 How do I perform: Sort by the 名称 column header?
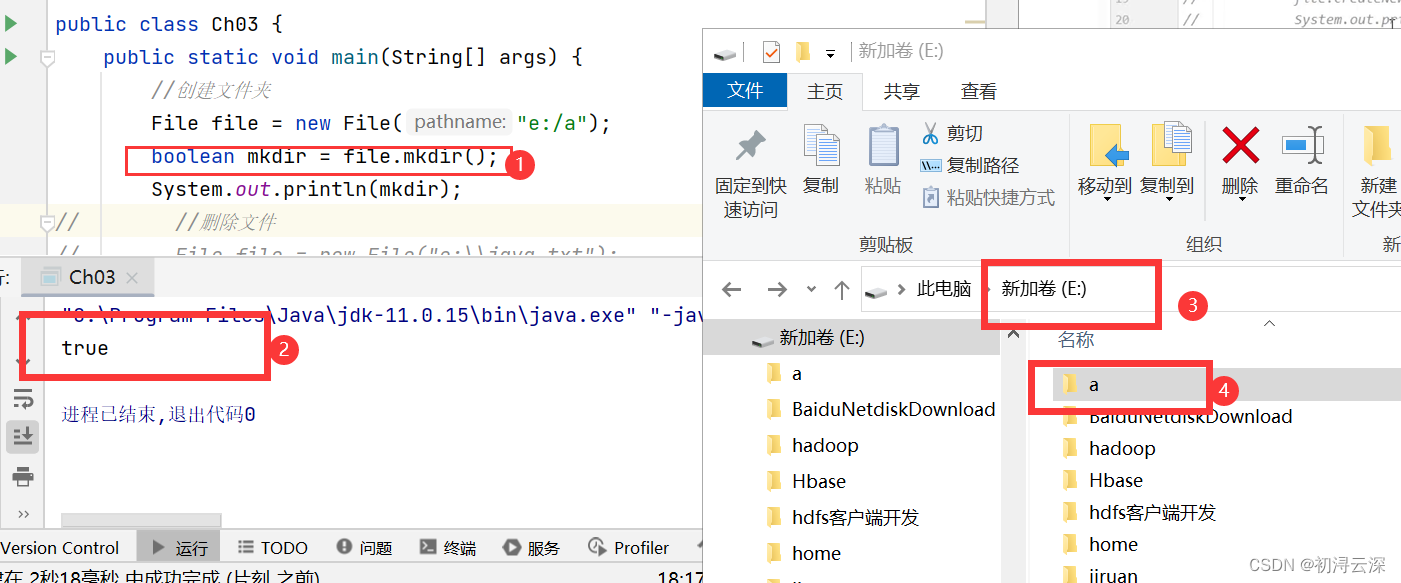click(x=1076, y=340)
